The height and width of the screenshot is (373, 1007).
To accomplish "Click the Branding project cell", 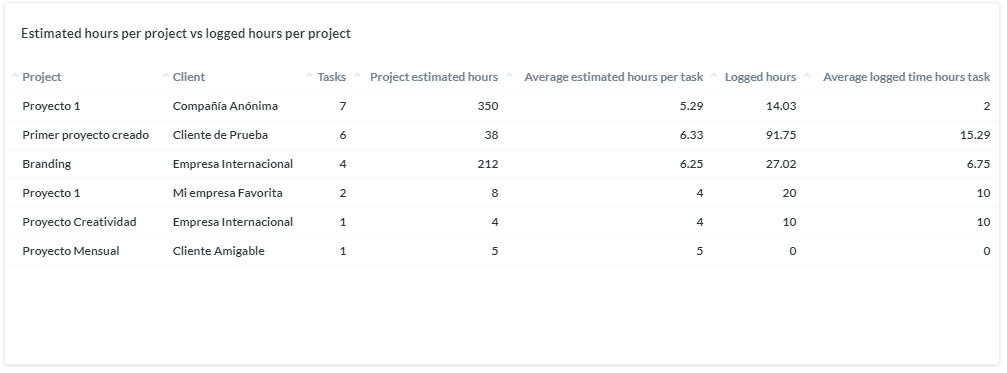I will 46,164.
